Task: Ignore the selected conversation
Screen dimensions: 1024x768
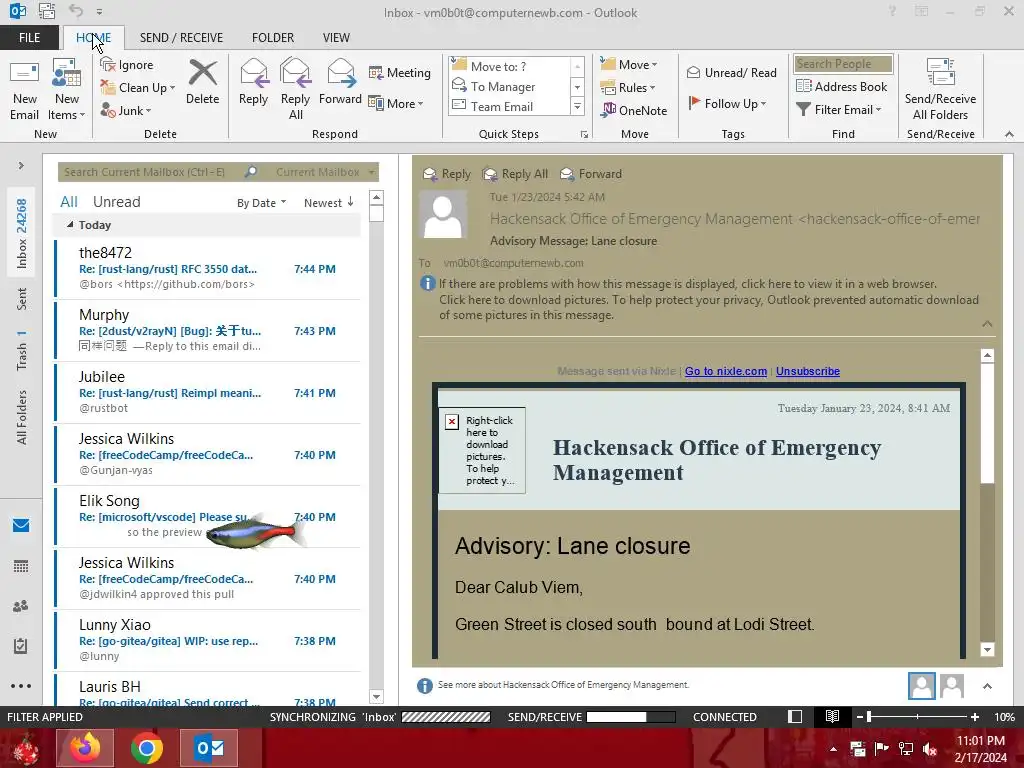Action: pyautogui.click(x=127, y=65)
